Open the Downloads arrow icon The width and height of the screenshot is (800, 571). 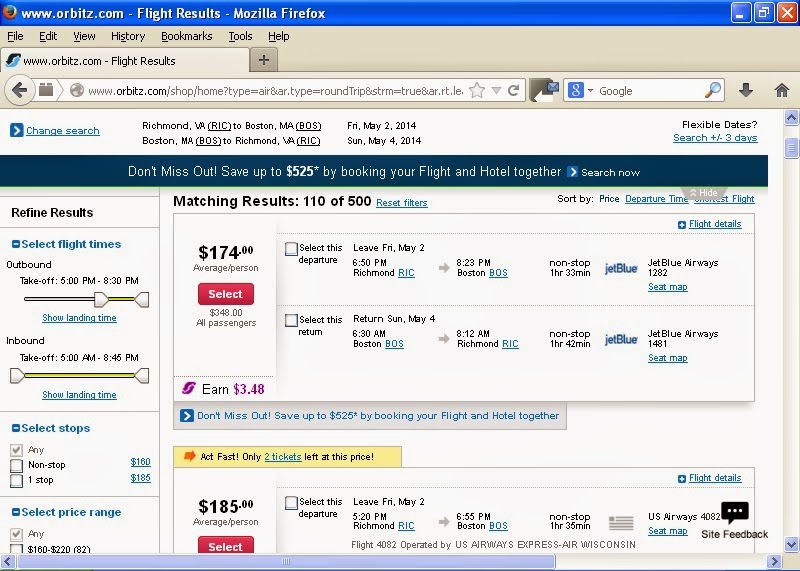[745, 90]
